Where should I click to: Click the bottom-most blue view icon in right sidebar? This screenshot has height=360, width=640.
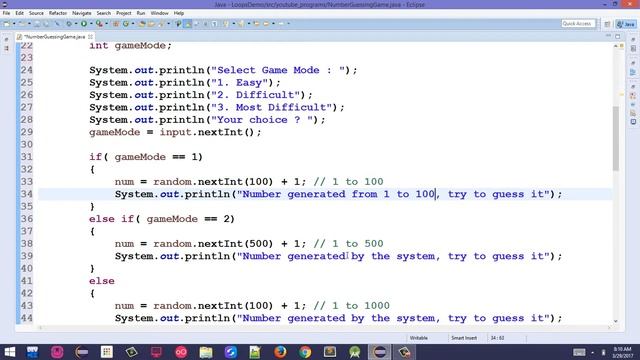tap(633, 122)
